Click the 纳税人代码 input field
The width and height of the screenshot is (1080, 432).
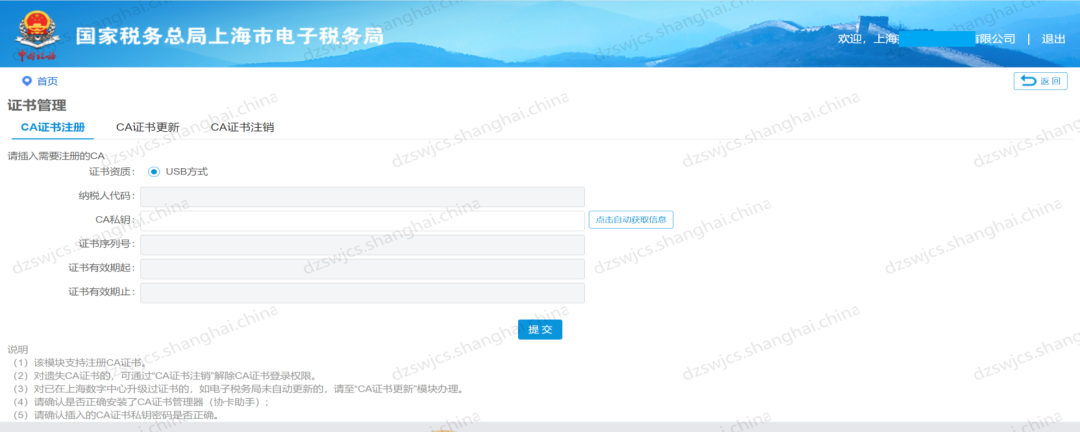click(362, 196)
